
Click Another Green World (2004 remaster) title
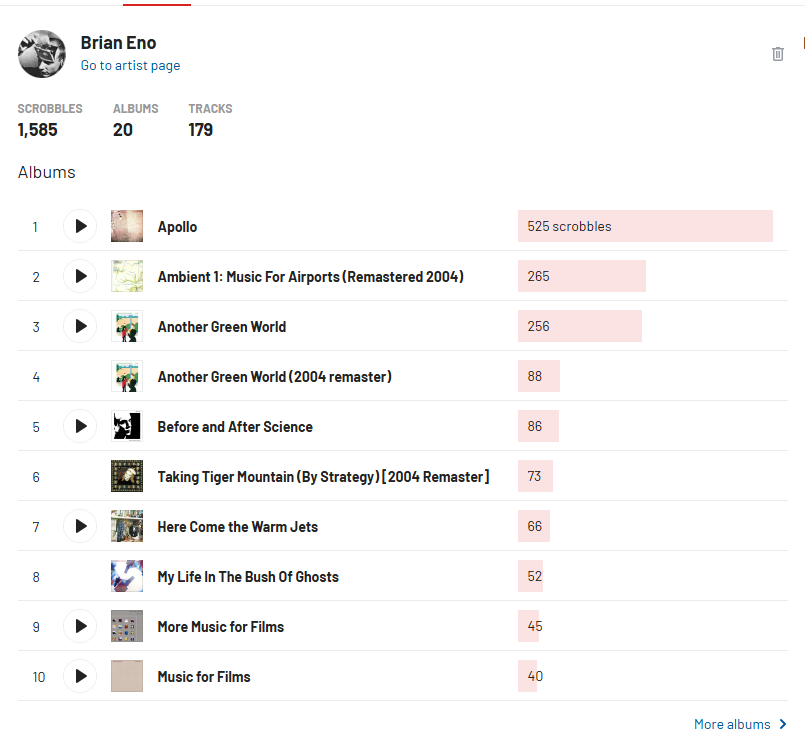tap(274, 377)
